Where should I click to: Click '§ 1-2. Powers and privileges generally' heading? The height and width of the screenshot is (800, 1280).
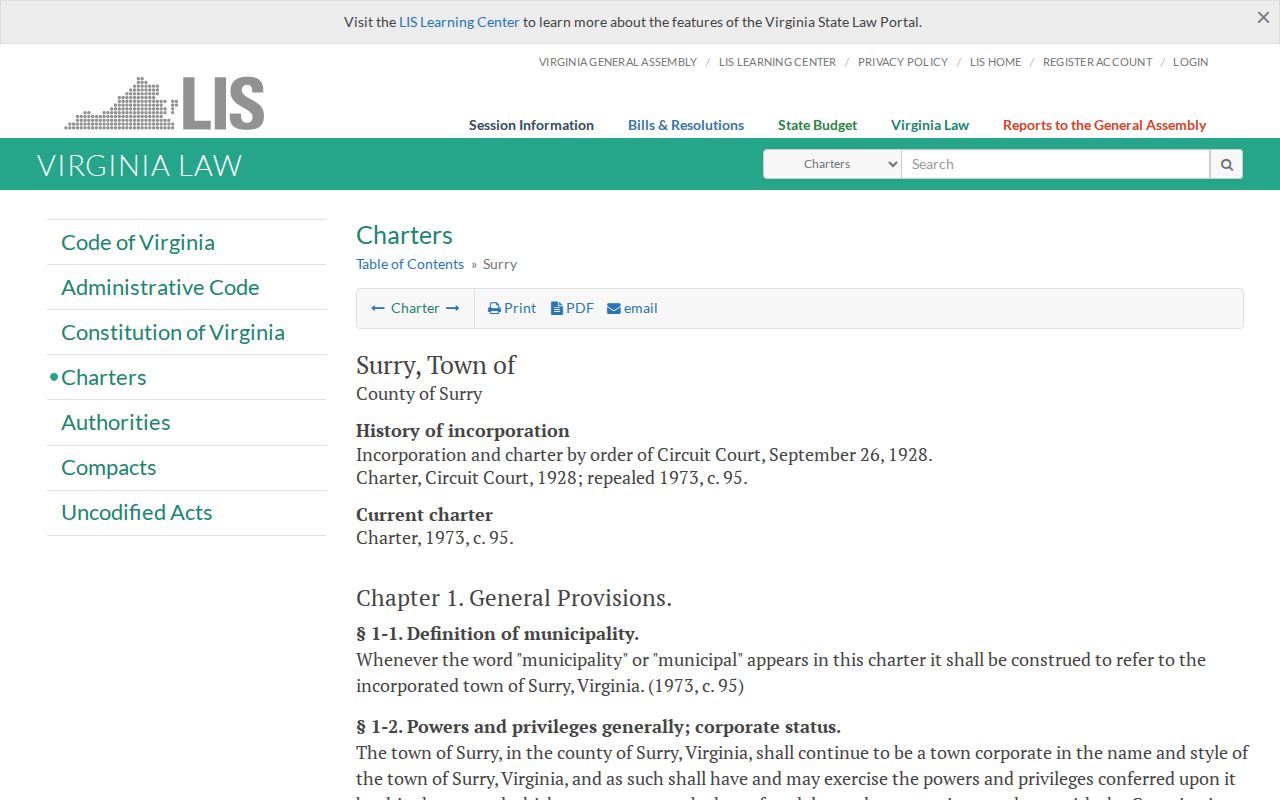click(598, 727)
